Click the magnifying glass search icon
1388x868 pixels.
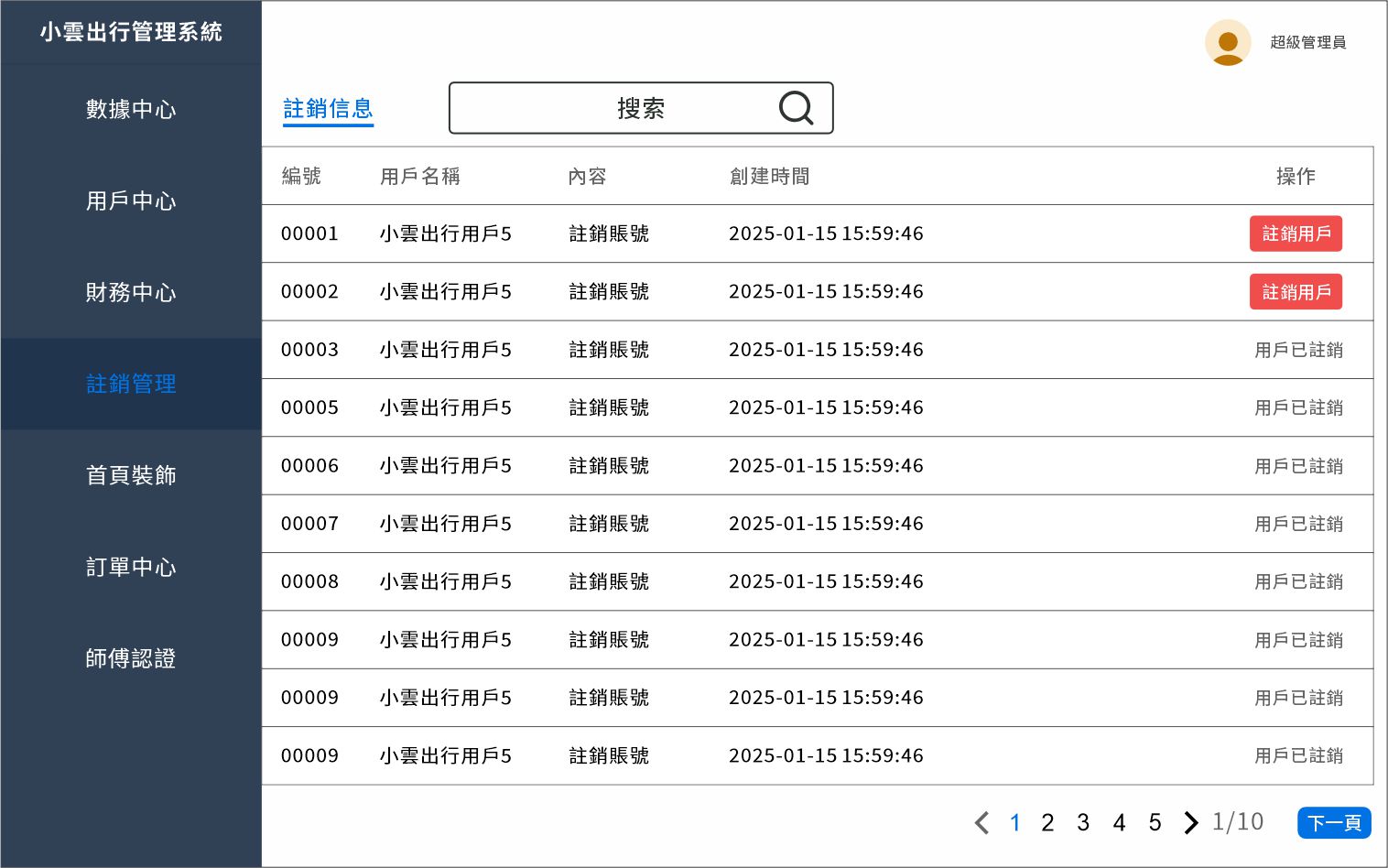coord(796,108)
